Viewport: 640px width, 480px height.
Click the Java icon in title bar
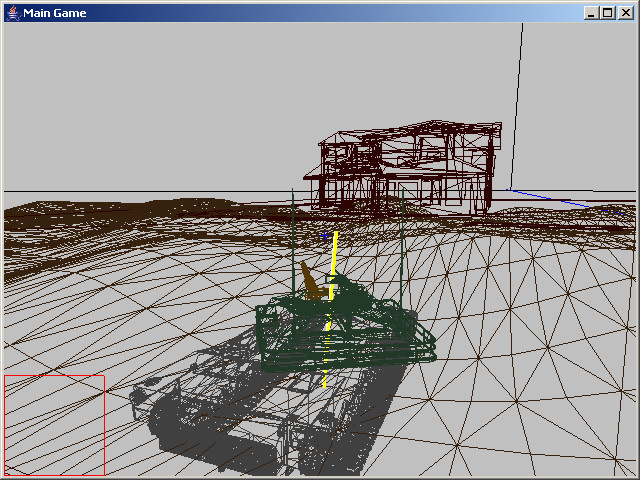(x=13, y=13)
